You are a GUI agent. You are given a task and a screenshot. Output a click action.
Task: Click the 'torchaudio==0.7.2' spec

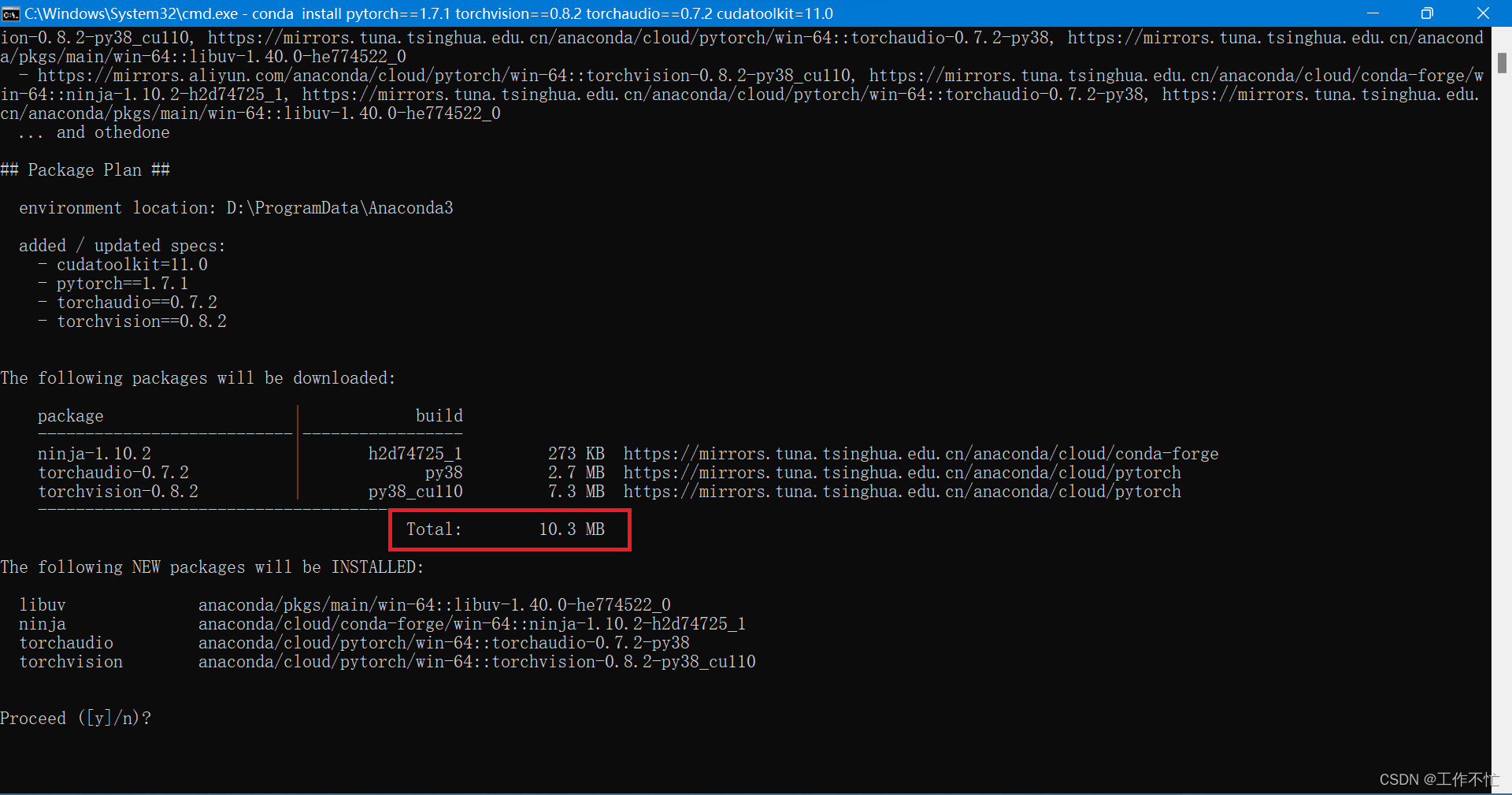pyautogui.click(x=137, y=303)
